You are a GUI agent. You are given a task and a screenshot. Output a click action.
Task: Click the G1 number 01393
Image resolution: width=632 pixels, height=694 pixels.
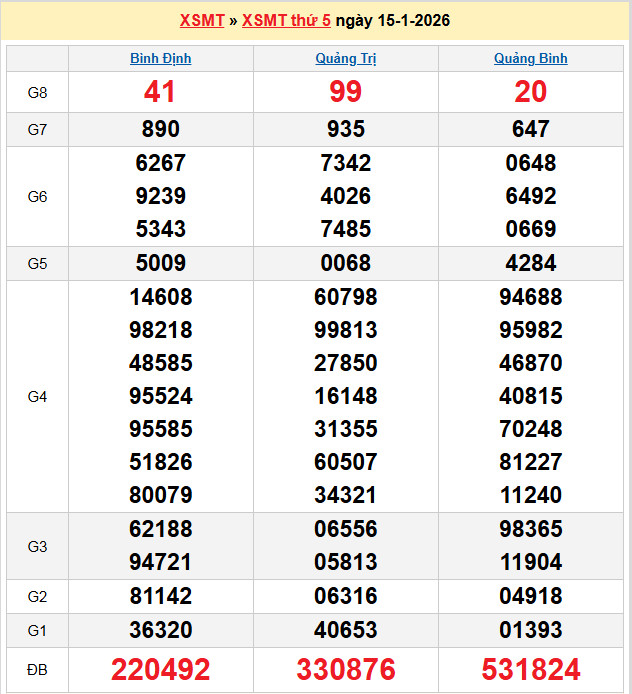tap(530, 630)
